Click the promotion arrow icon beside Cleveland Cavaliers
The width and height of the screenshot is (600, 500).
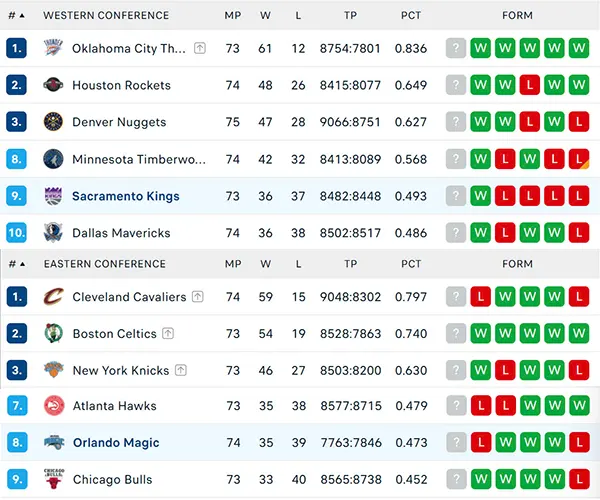pos(197,296)
